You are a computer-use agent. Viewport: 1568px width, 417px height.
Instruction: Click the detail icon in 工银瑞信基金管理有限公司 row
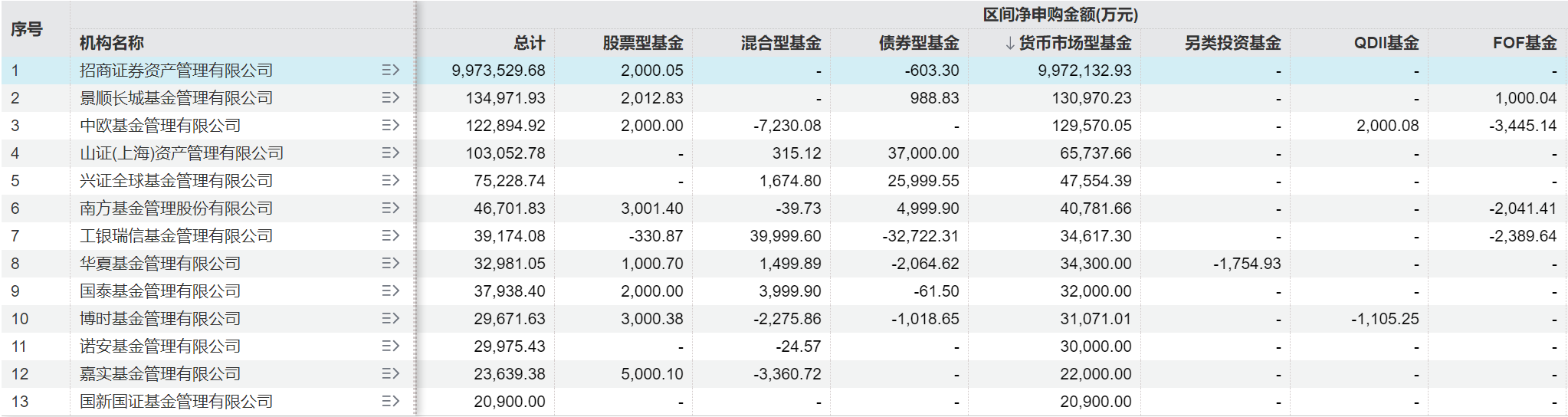tap(391, 236)
